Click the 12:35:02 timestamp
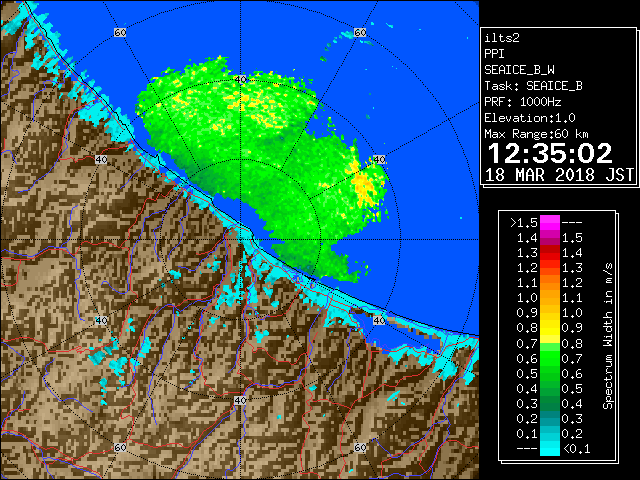The image size is (640, 480). 550,153
